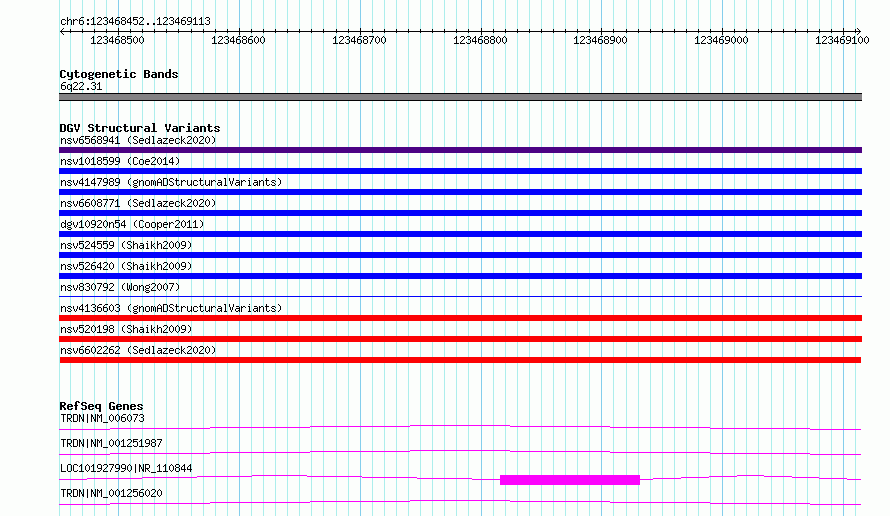
Task: Click the red nsv6602262 variant bar
Action: (x=460, y=360)
